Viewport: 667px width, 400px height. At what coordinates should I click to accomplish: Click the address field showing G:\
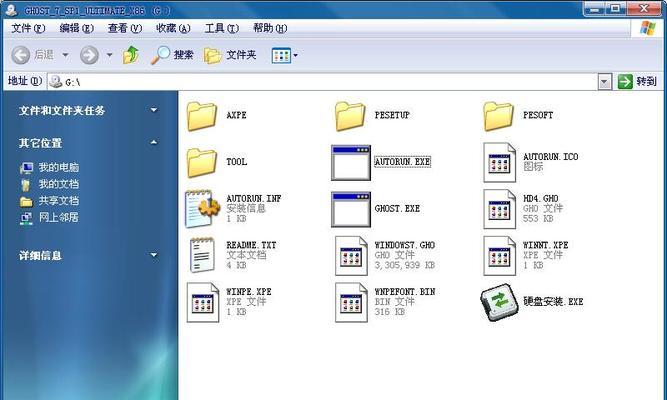[322, 82]
